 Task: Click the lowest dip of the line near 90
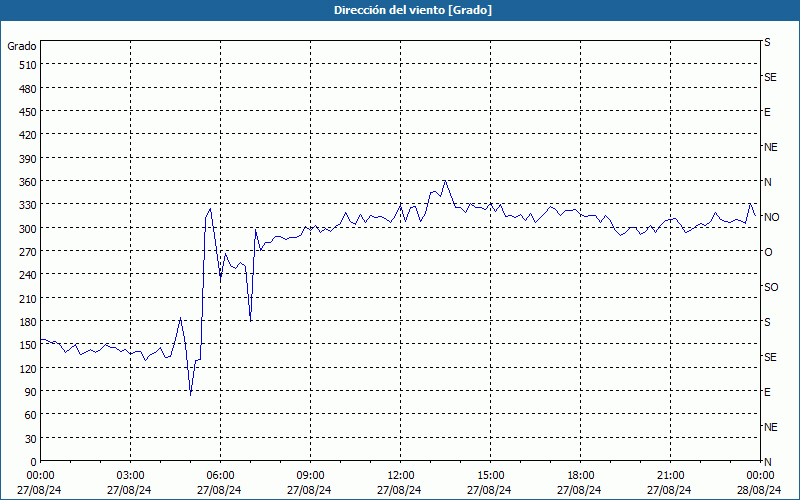tap(190, 395)
